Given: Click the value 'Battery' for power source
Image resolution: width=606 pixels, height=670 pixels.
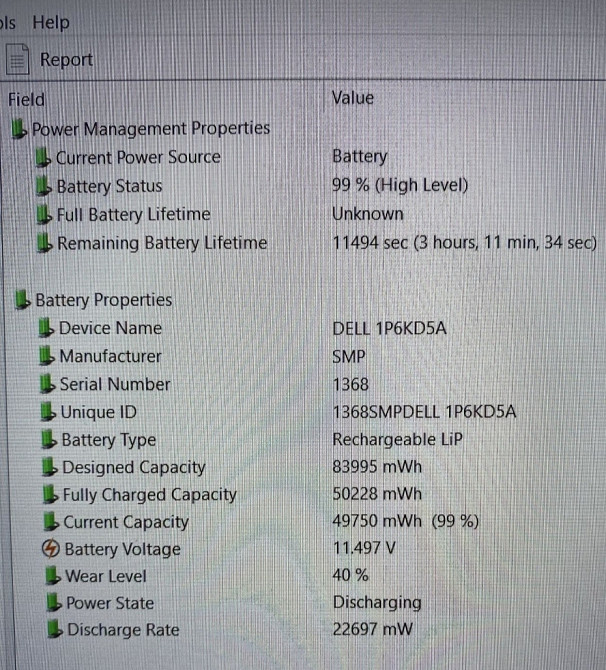Looking at the screenshot, I should point(360,156).
